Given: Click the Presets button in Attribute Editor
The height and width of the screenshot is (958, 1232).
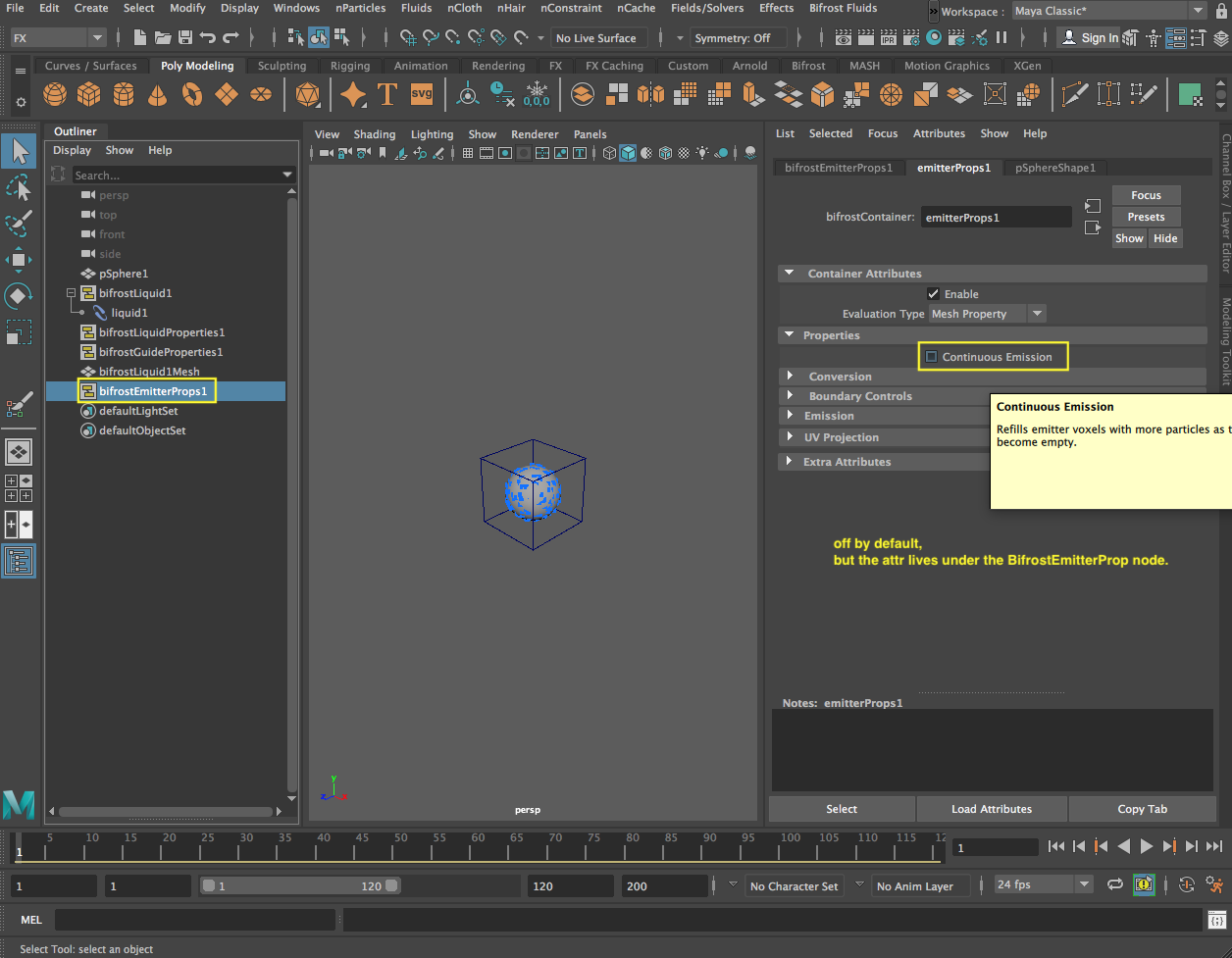Looking at the screenshot, I should 1146,216.
